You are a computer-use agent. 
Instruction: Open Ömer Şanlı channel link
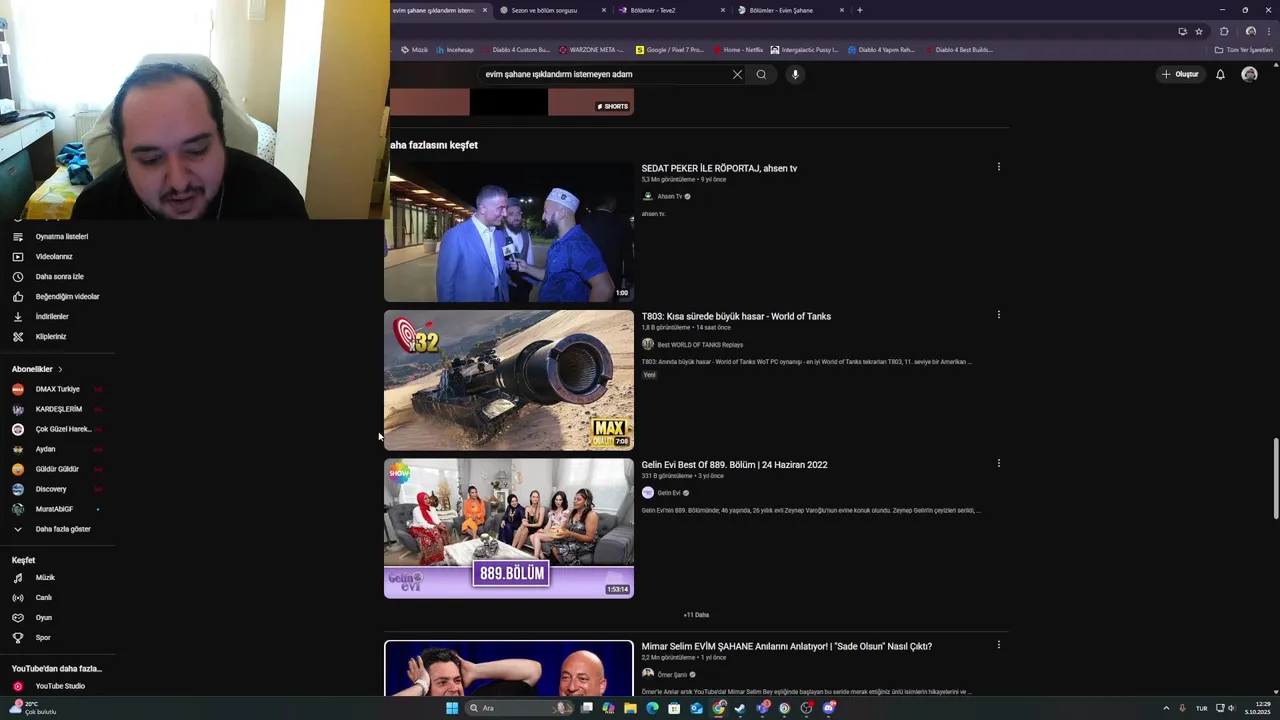click(x=672, y=675)
